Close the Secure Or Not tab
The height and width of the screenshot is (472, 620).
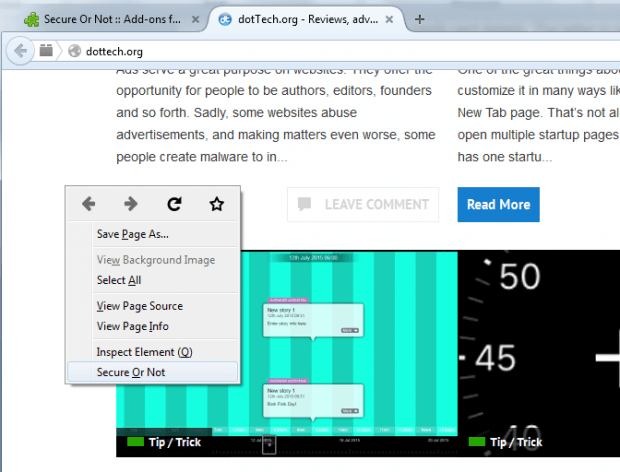[195, 19]
